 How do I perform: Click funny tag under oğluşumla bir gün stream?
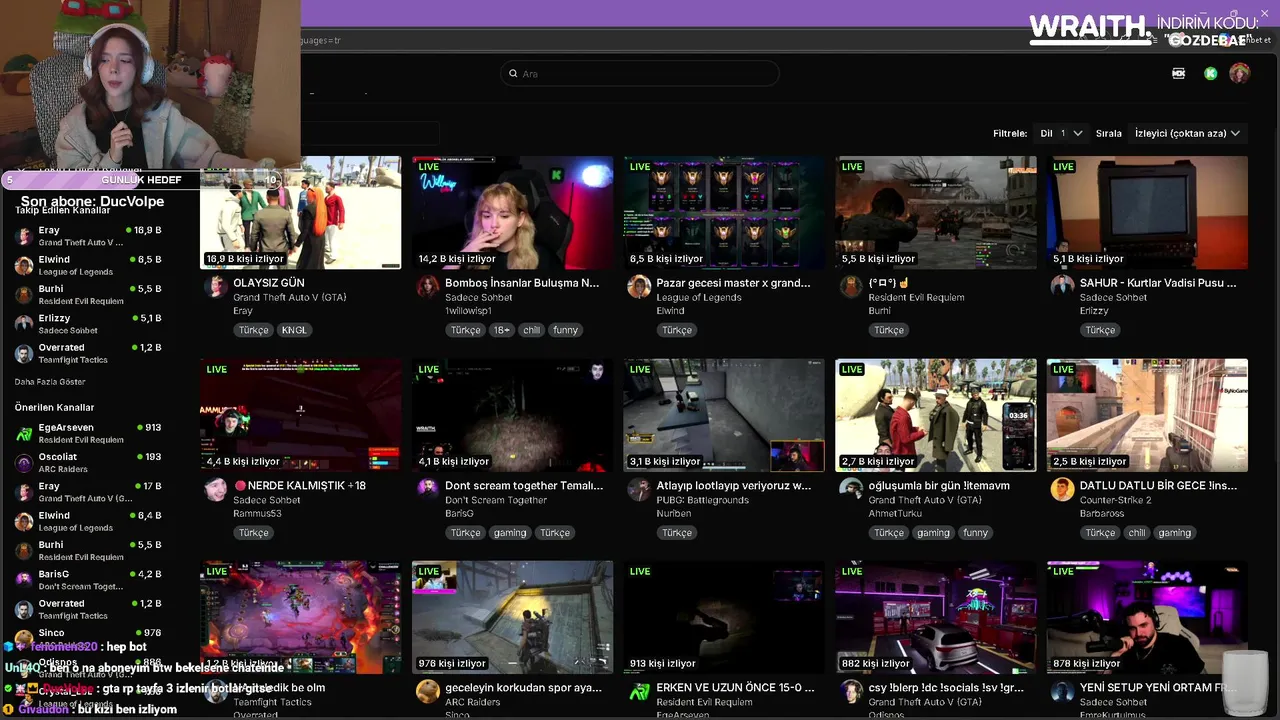point(976,533)
